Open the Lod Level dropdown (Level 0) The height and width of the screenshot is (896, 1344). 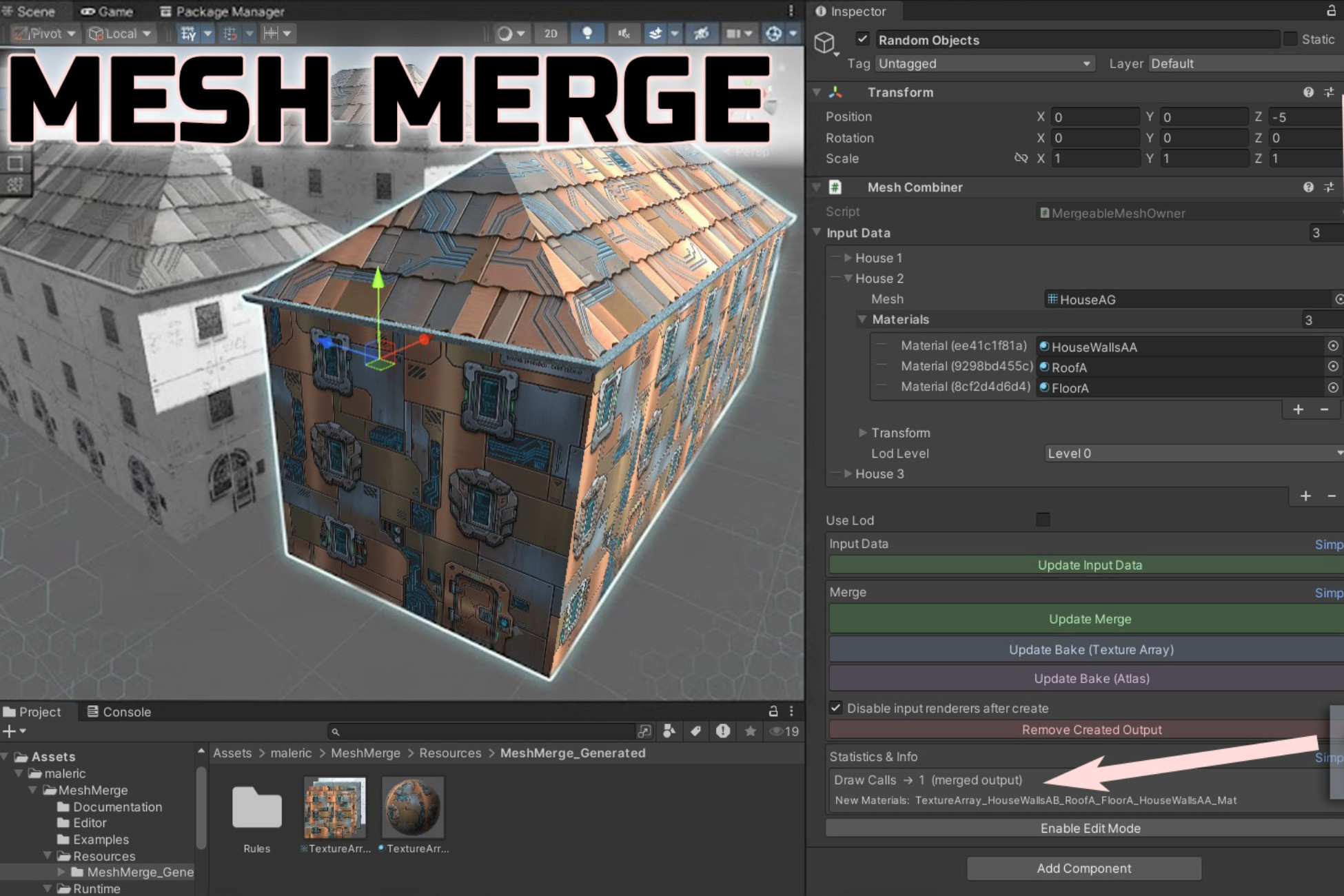[1194, 453]
